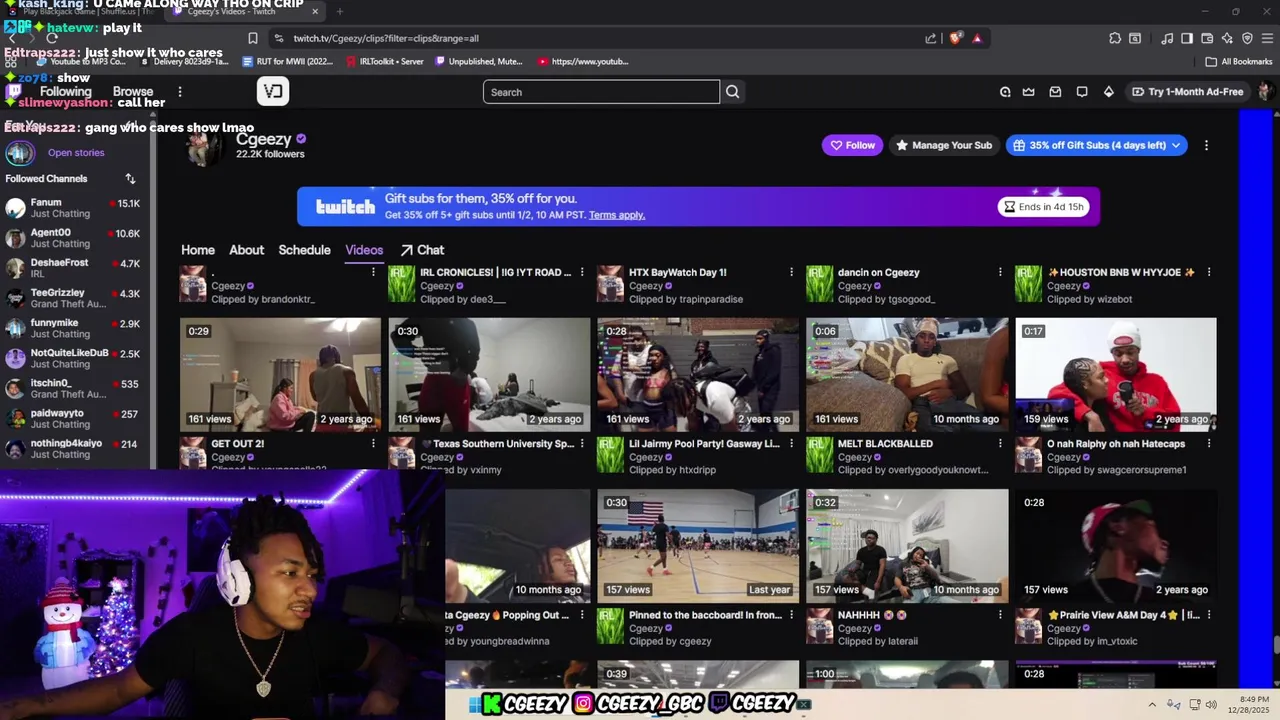The width and height of the screenshot is (1280, 720).
Task: Play the Pinned to the backboard clip thumbnail
Action: [698, 546]
